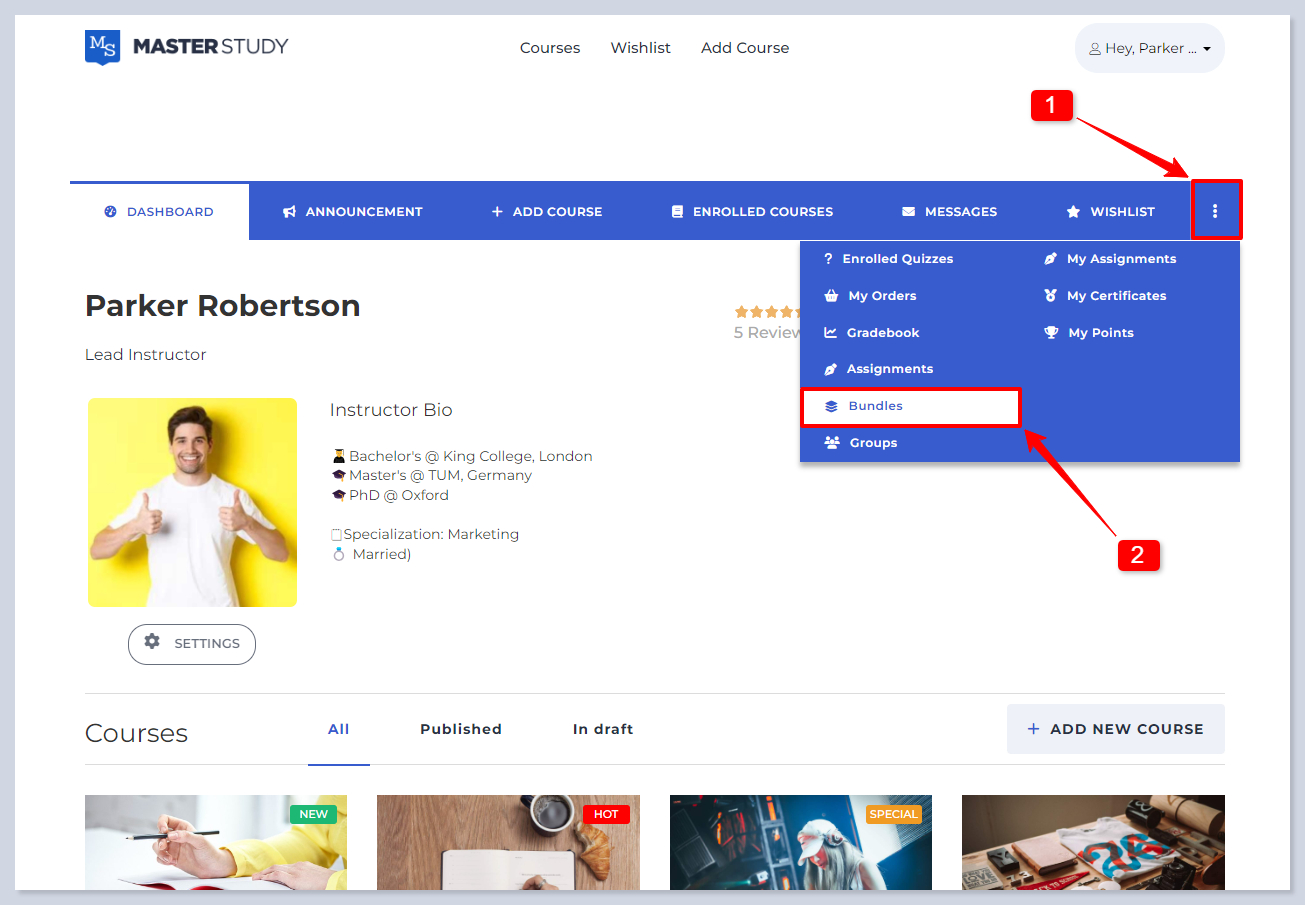Open the three-dot more menu

pos(1215,211)
